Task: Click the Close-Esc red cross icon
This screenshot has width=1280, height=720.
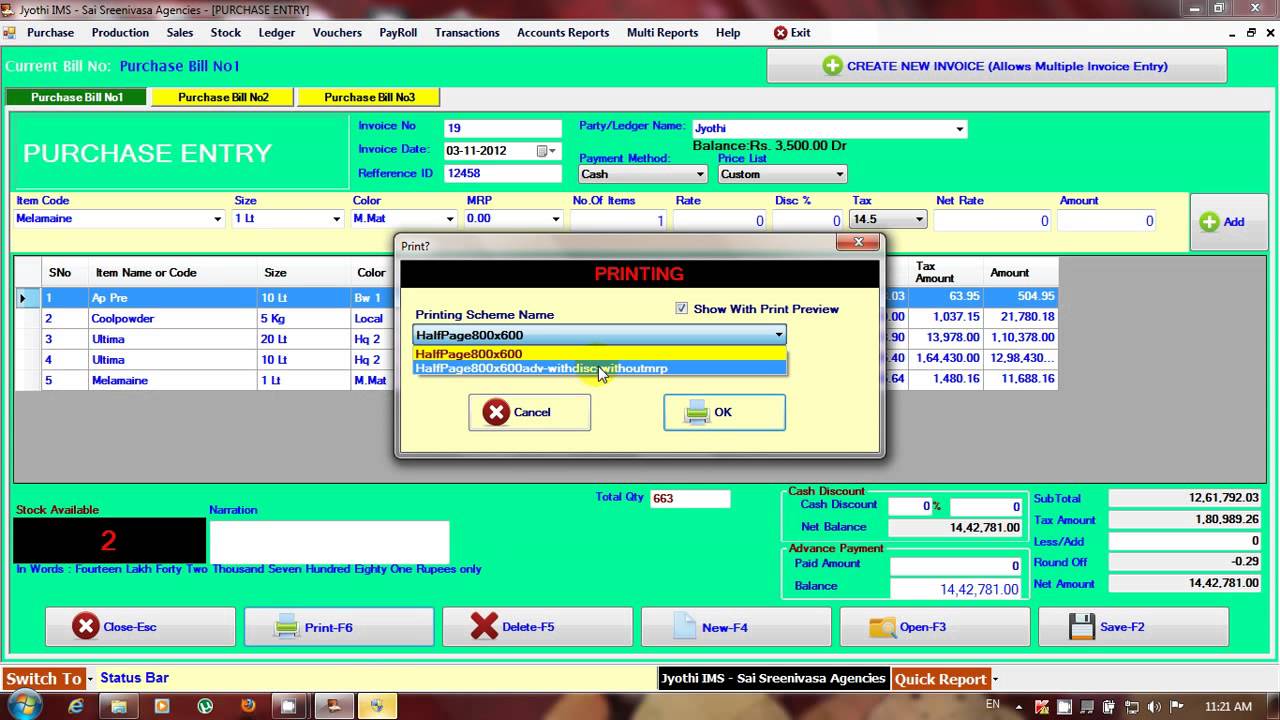Action: click(x=86, y=627)
